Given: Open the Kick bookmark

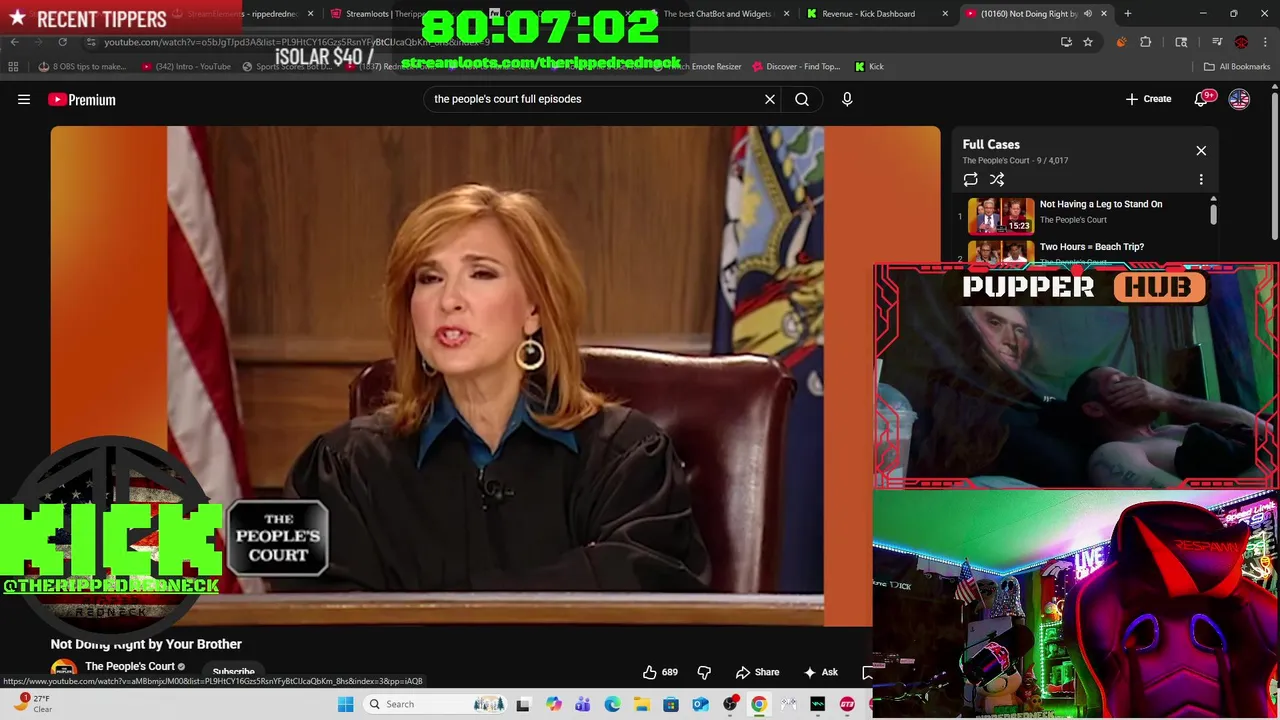Looking at the screenshot, I should pos(869,67).
